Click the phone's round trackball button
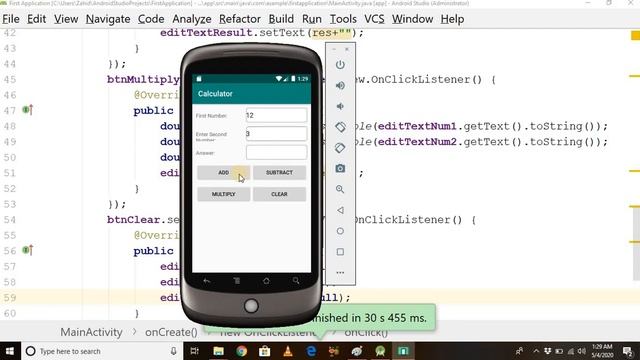This screenshot has width=640, height=360. 251,306
